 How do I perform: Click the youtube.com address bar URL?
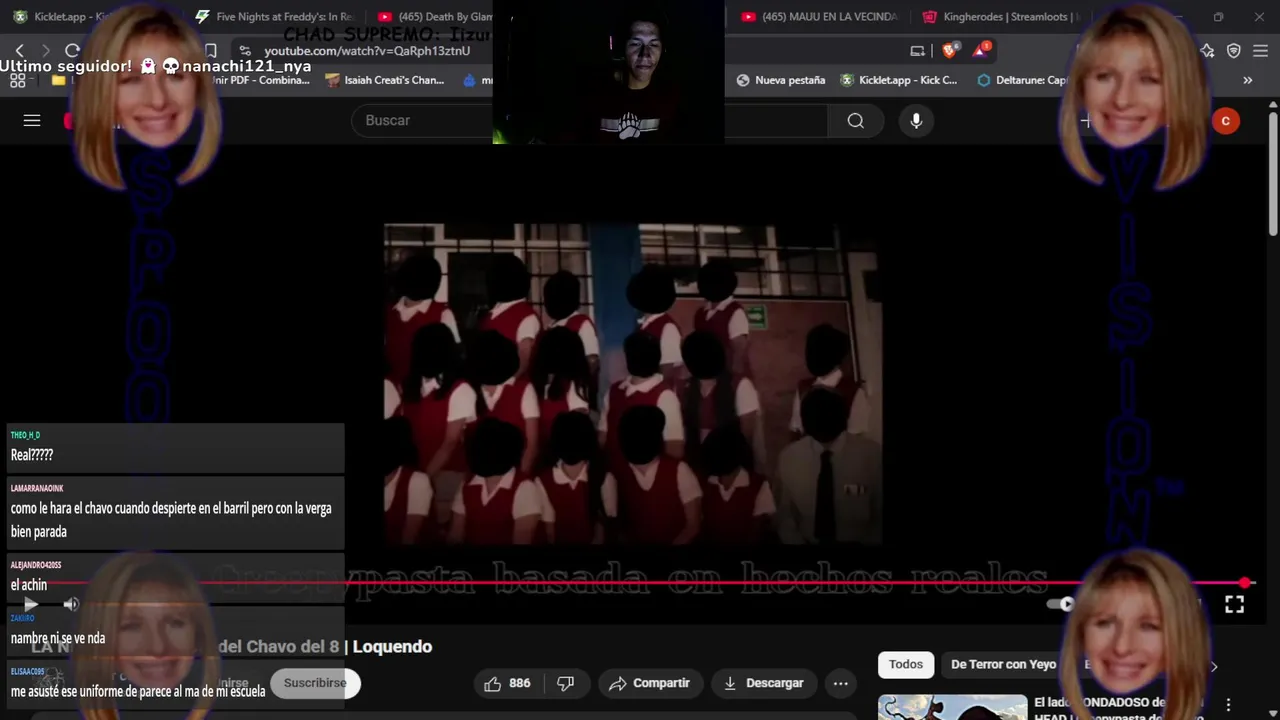click(x=367, y=50)
